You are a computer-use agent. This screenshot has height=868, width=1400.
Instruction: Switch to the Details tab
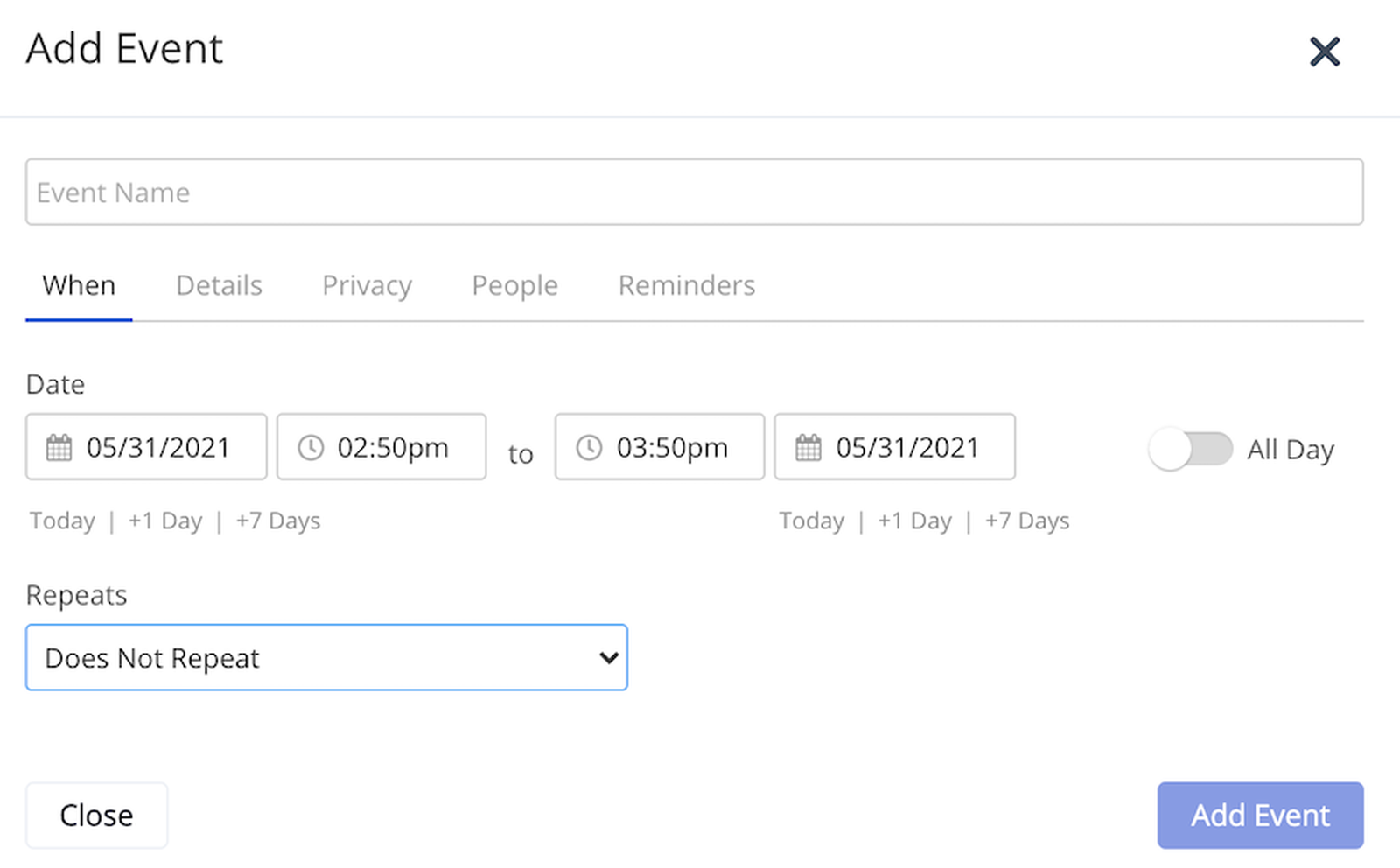pos(219,285)
